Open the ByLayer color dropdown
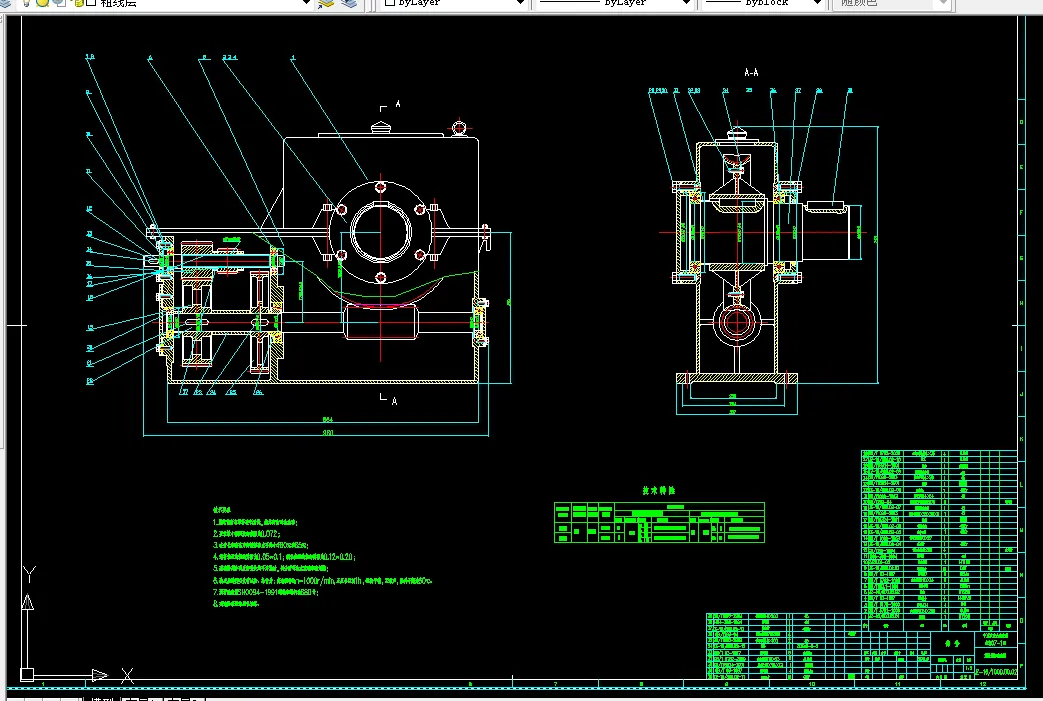 pos(520,3)
